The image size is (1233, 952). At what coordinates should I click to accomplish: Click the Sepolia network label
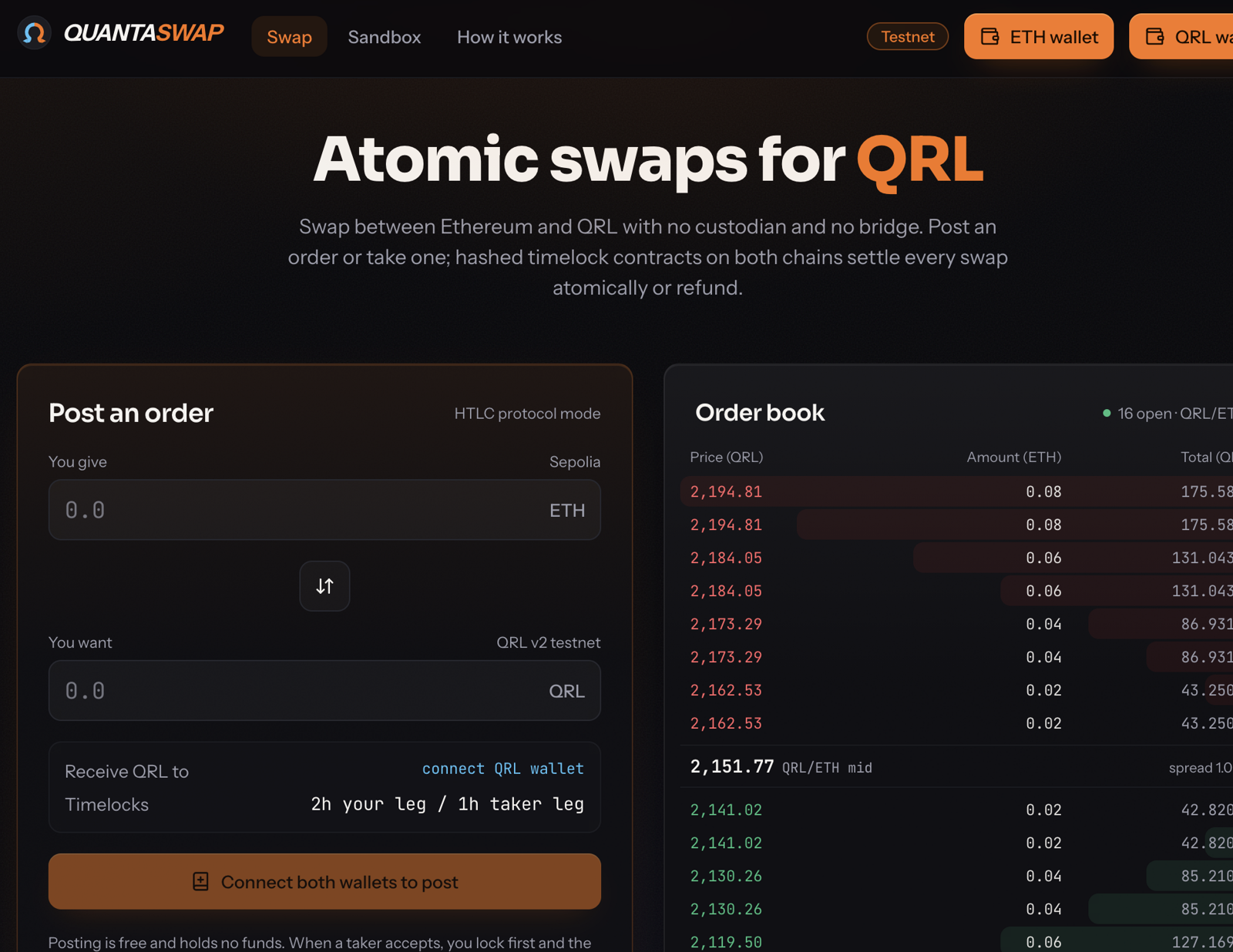[x=575, y=462]
